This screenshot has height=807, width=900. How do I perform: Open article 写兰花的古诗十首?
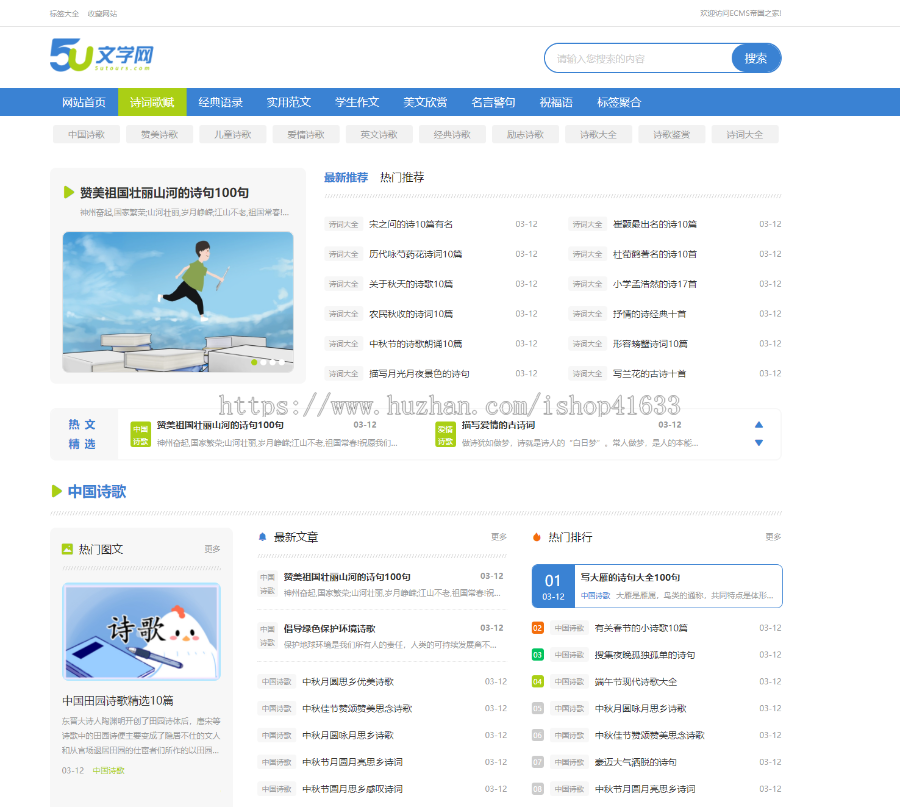[649, 373]
